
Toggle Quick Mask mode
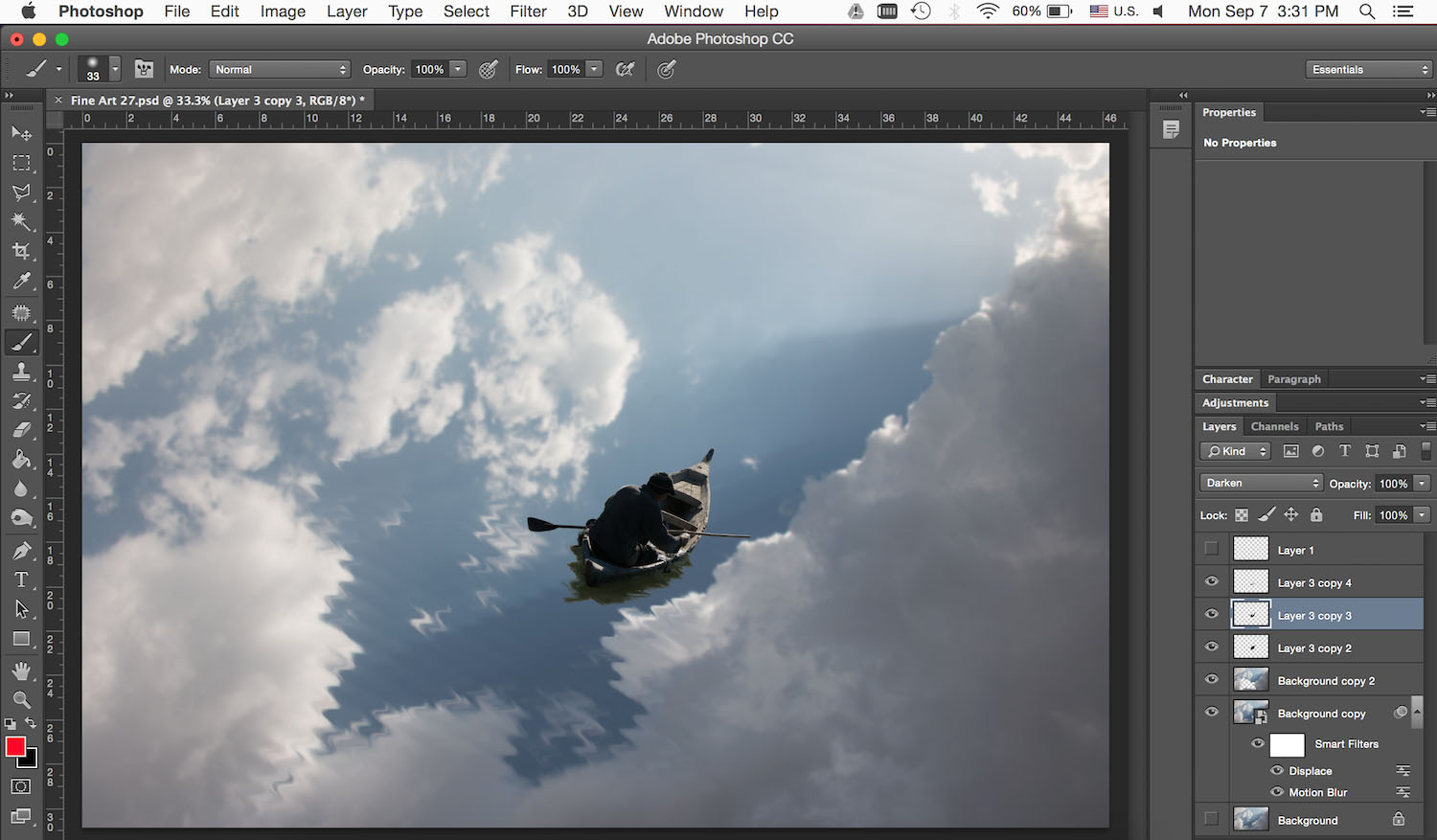[x=20, y=786]
